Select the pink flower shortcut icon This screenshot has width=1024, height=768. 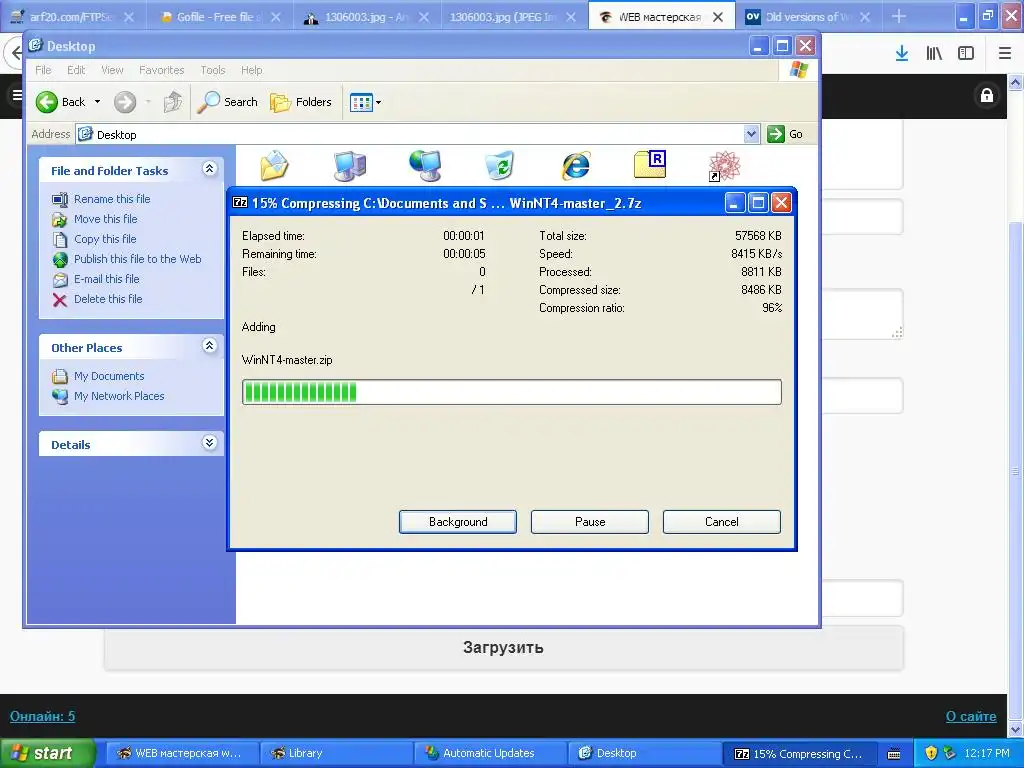[x=725, y=165]
